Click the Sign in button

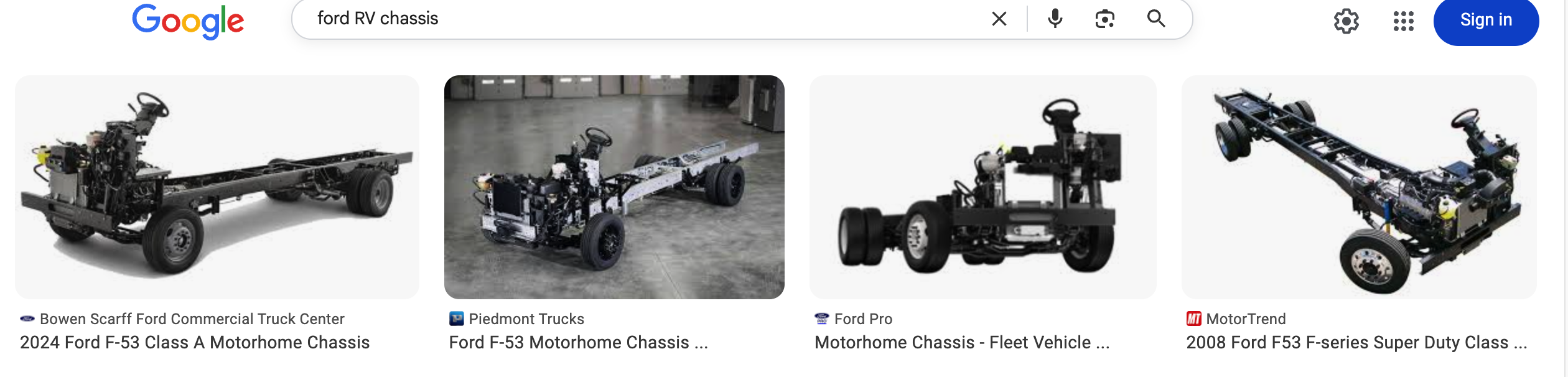(1486, 20)
